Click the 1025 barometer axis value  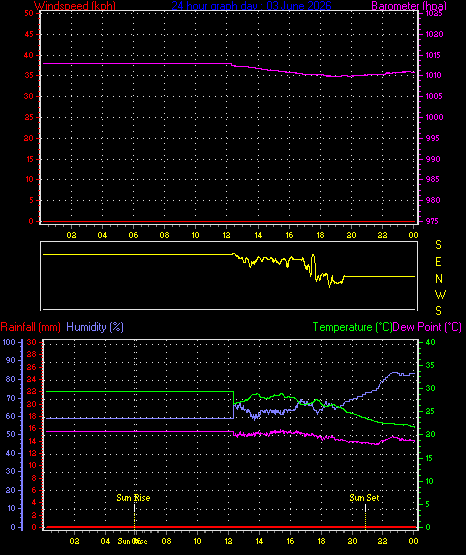coord(434,13)
